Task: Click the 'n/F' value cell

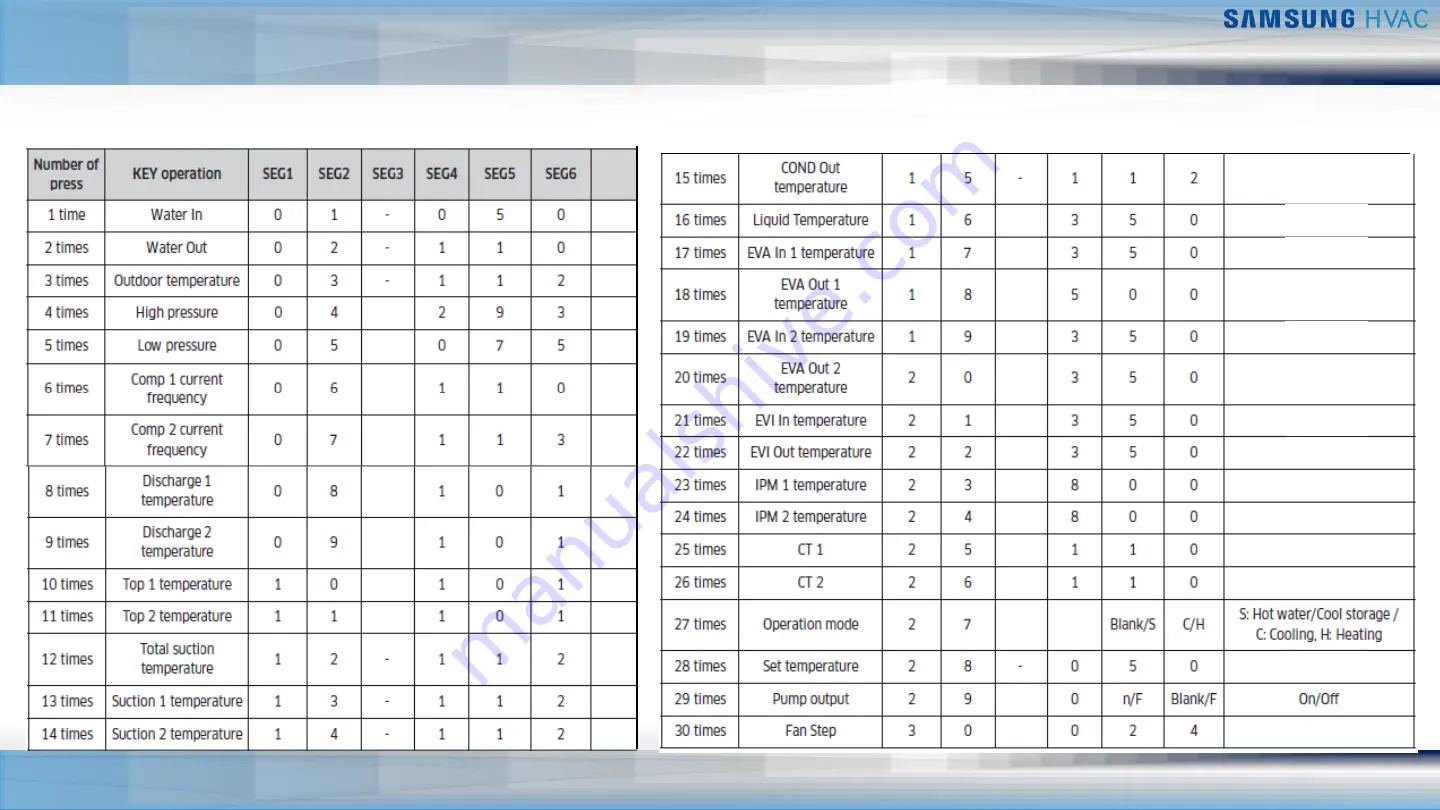Action: click(1133, 699)
